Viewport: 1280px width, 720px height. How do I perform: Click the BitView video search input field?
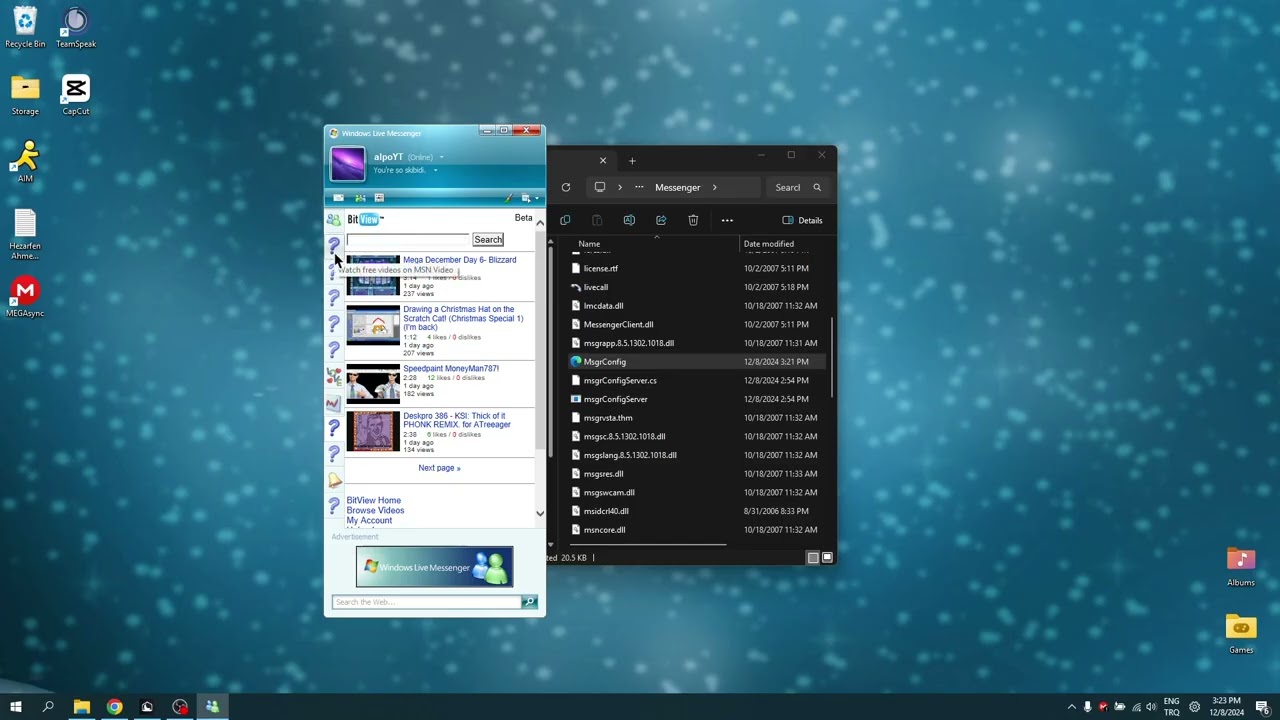click(x=408, y=240)
